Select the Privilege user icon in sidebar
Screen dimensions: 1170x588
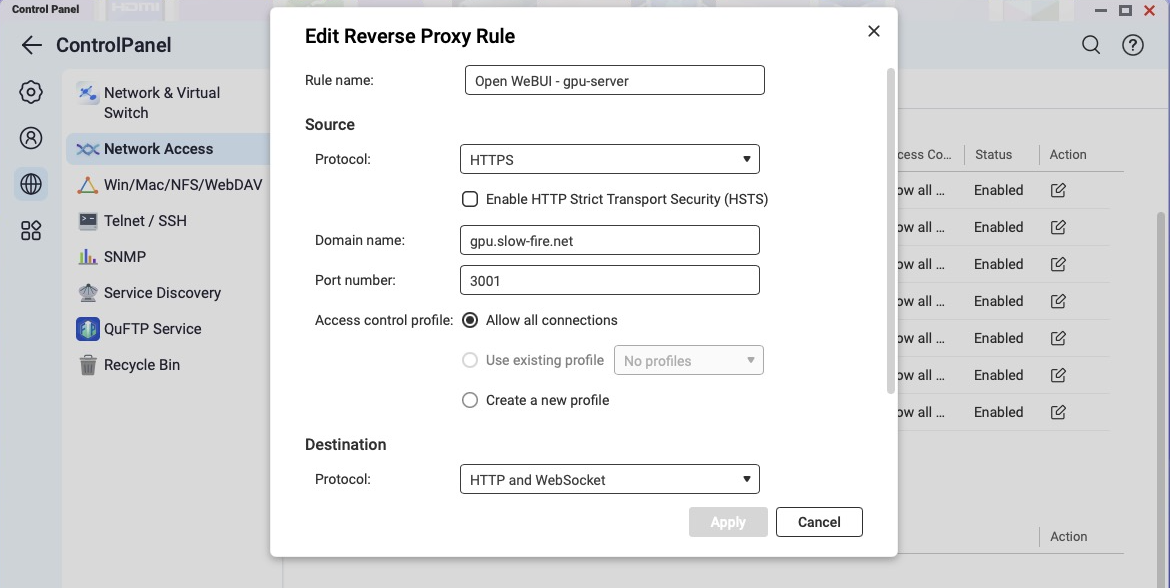tap(31, 139)
